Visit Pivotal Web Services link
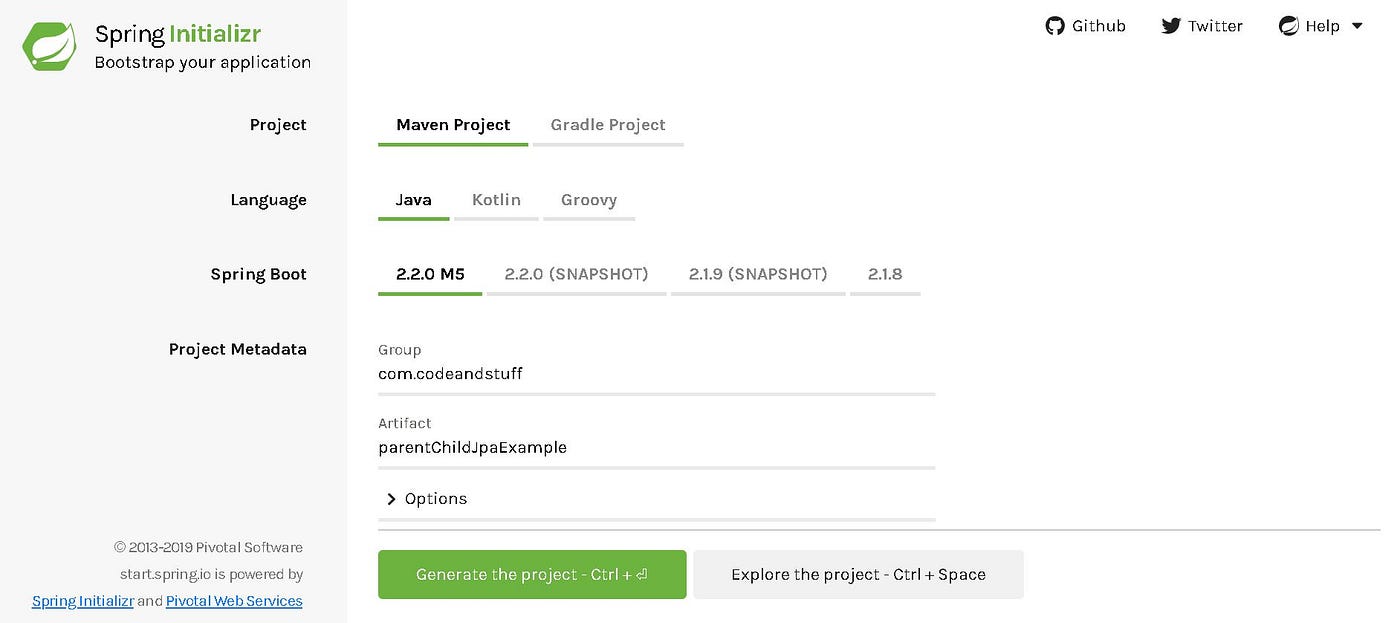1400x623 pixels. coord(233,600)
